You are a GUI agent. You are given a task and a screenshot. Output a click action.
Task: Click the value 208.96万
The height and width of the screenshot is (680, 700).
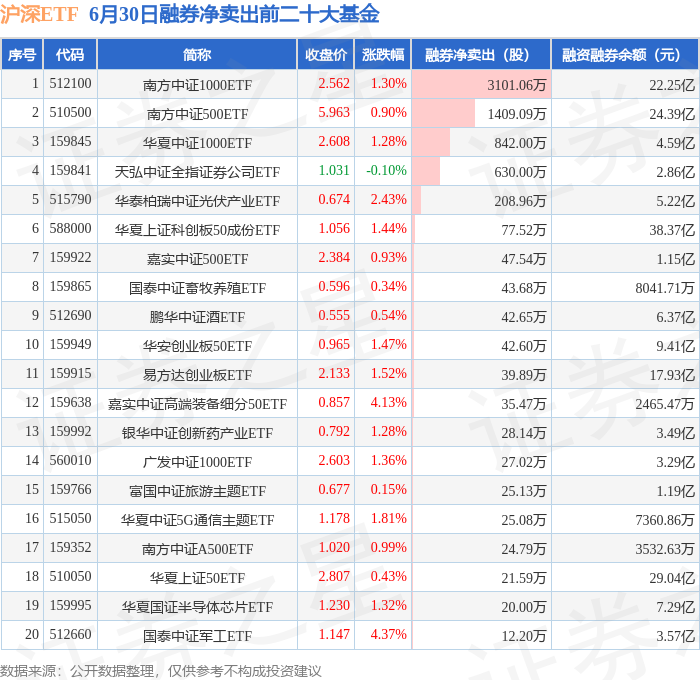click(520, 201)
